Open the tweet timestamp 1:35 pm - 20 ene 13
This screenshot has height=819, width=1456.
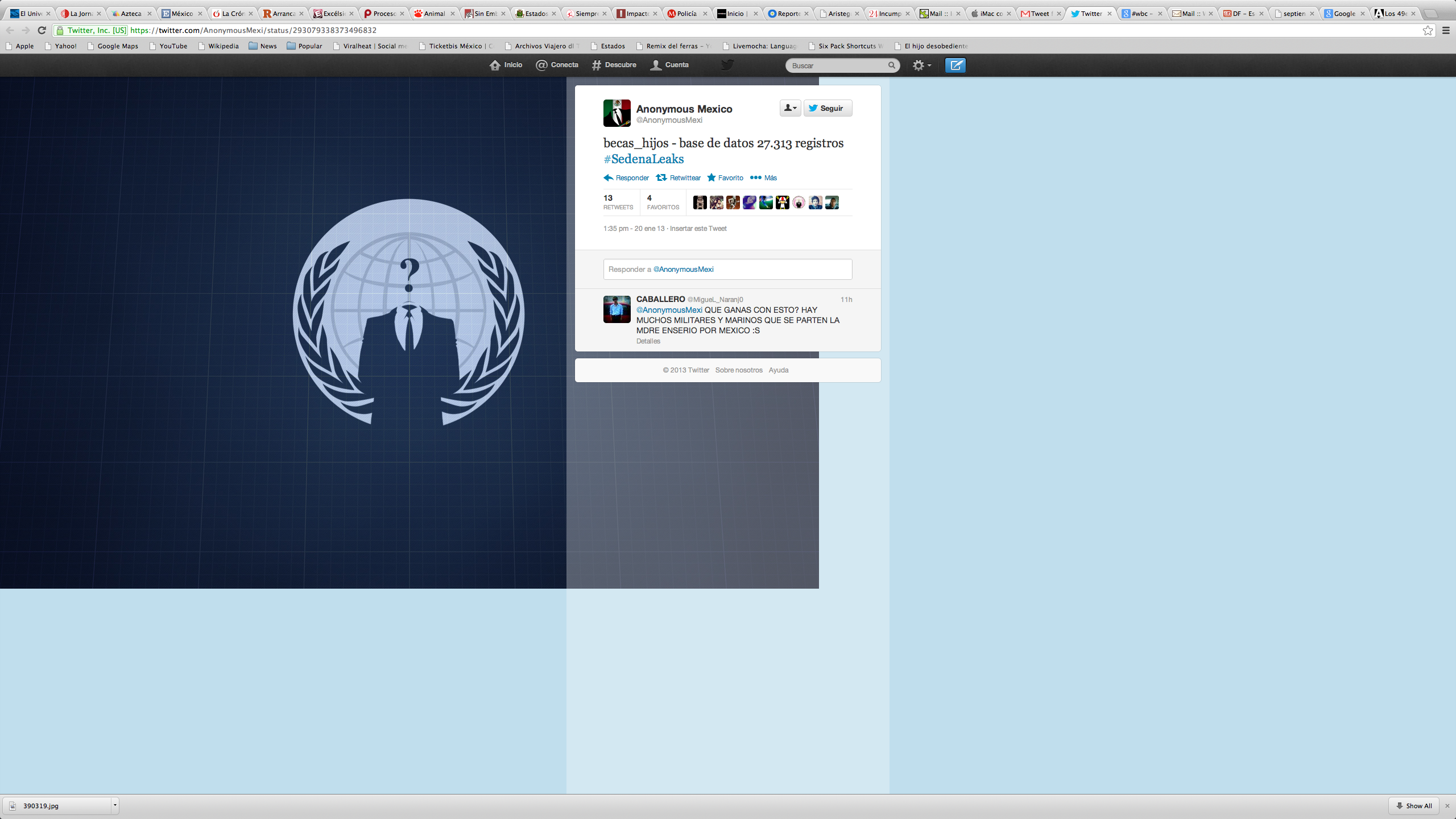point(634,229)
